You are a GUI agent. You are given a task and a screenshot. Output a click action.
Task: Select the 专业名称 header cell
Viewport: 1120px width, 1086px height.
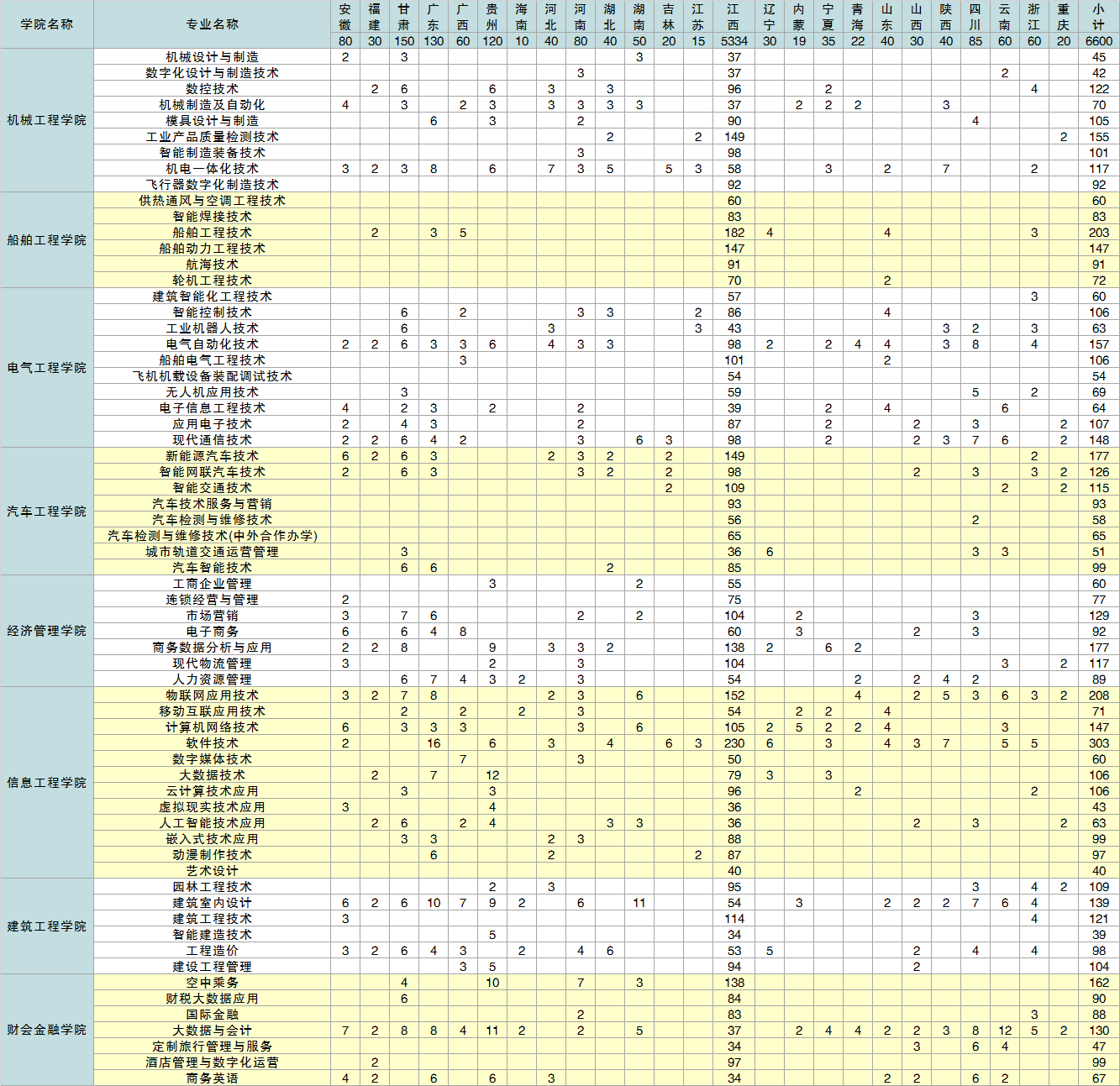tap(213, 24)
